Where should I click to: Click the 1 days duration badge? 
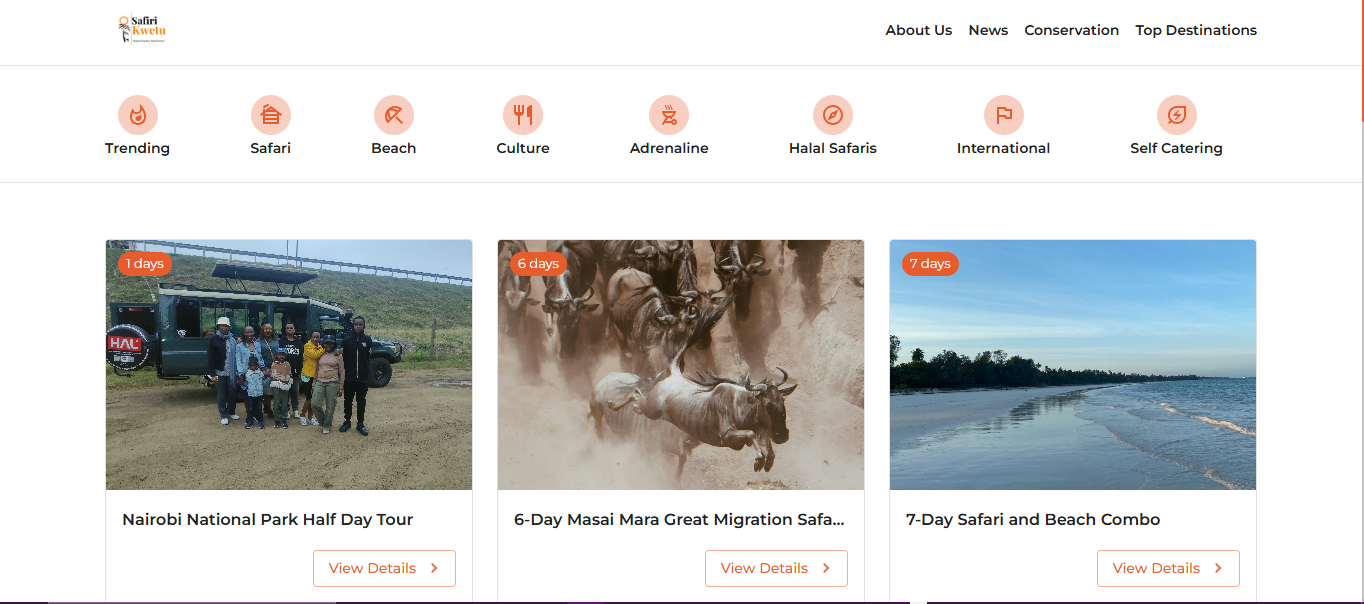click(145, 264)
